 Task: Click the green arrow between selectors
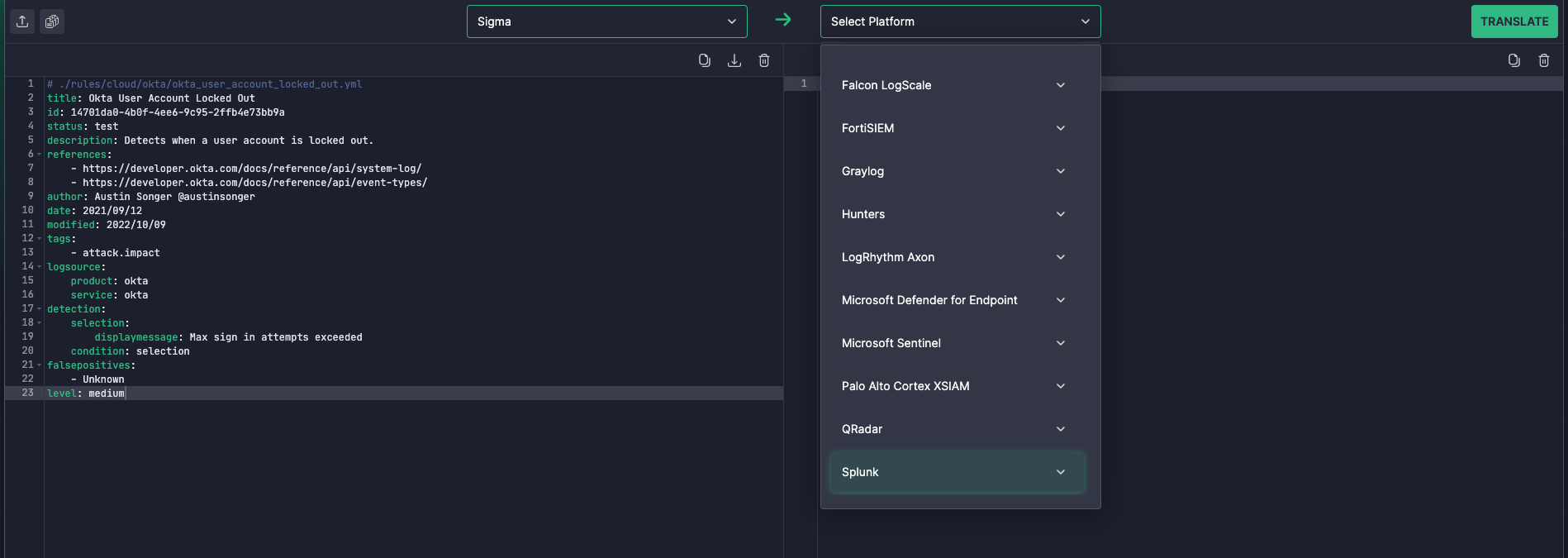(783, 20)
